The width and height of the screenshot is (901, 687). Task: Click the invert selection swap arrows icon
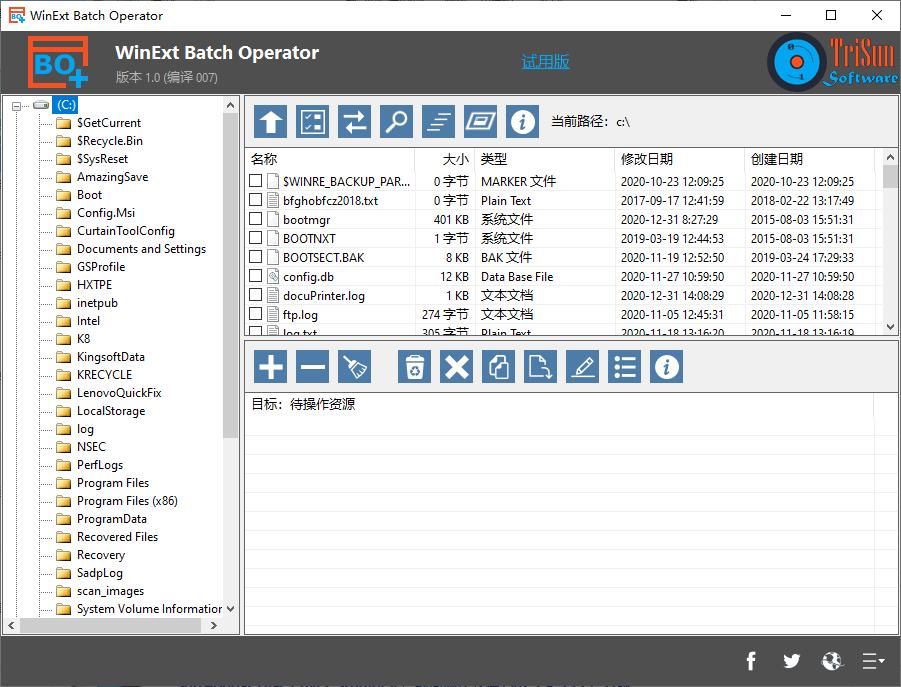tap(355, 121)
